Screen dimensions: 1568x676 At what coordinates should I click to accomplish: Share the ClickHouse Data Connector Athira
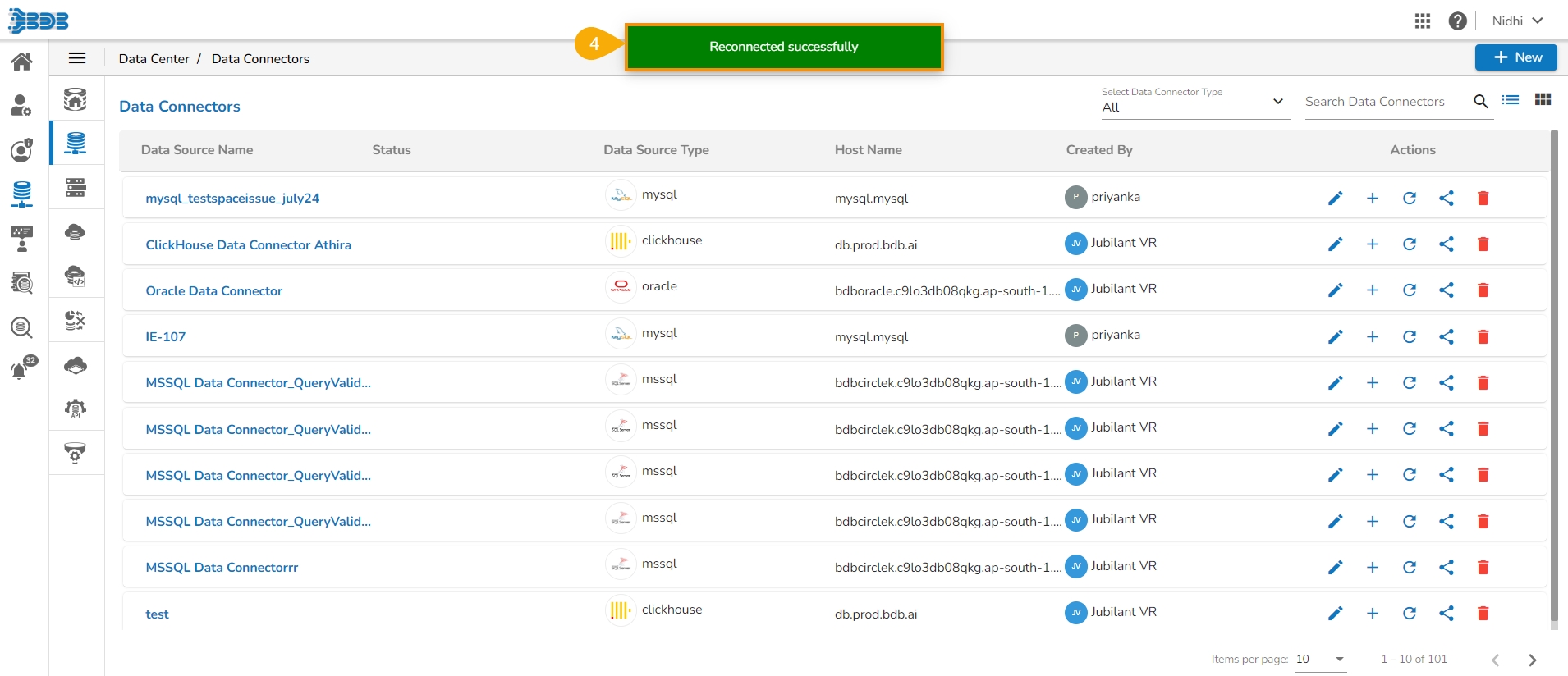[x=1446, y=244]
